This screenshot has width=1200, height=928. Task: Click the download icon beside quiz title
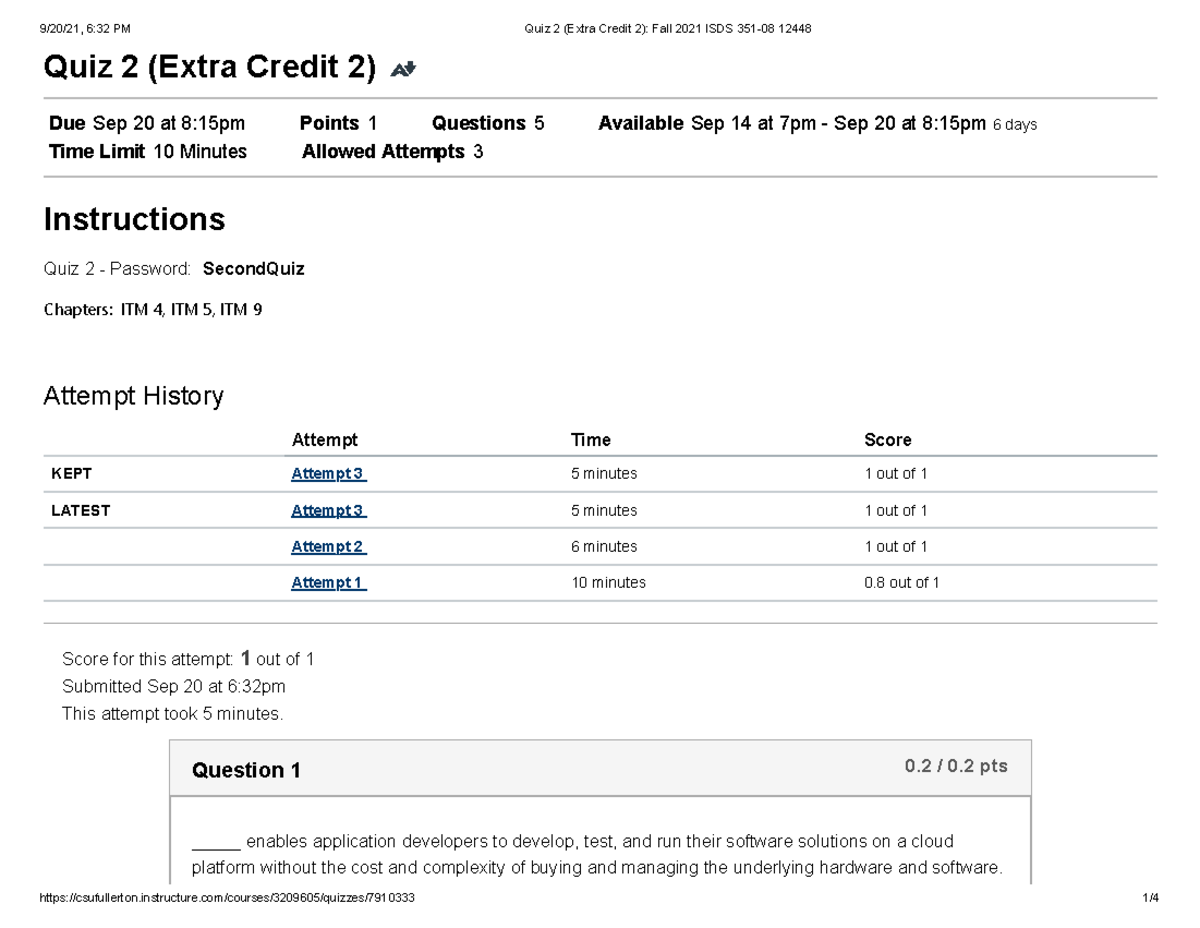(x=403, y=68)
